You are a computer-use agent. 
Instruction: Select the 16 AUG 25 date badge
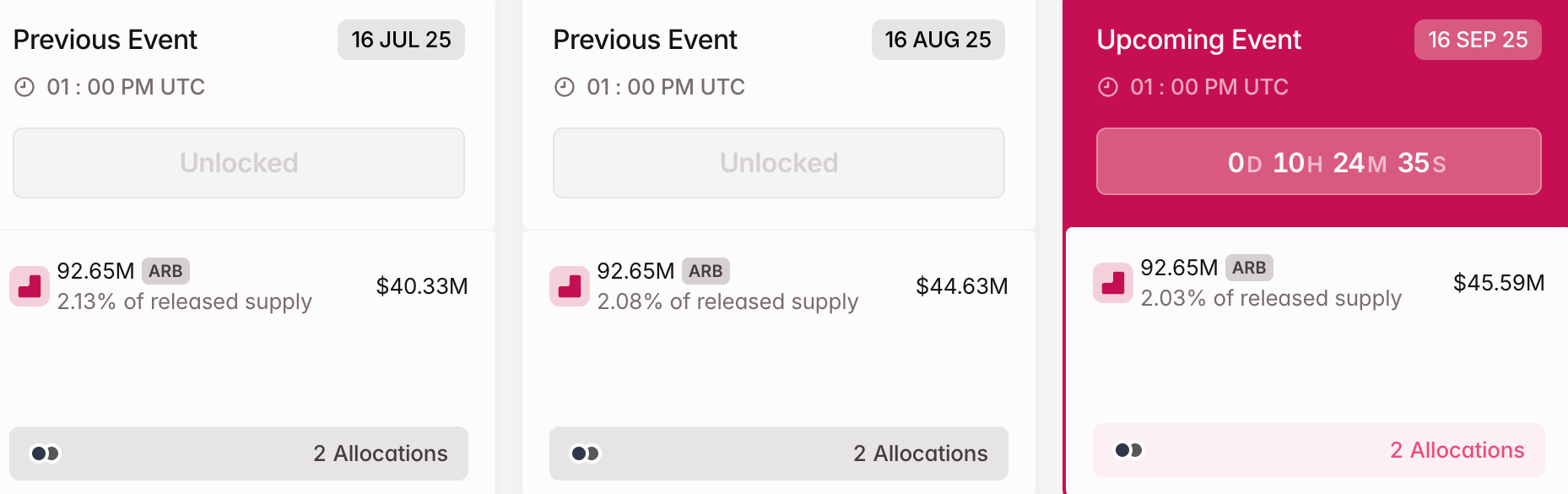pyautogui.click(x=938, y=40)
